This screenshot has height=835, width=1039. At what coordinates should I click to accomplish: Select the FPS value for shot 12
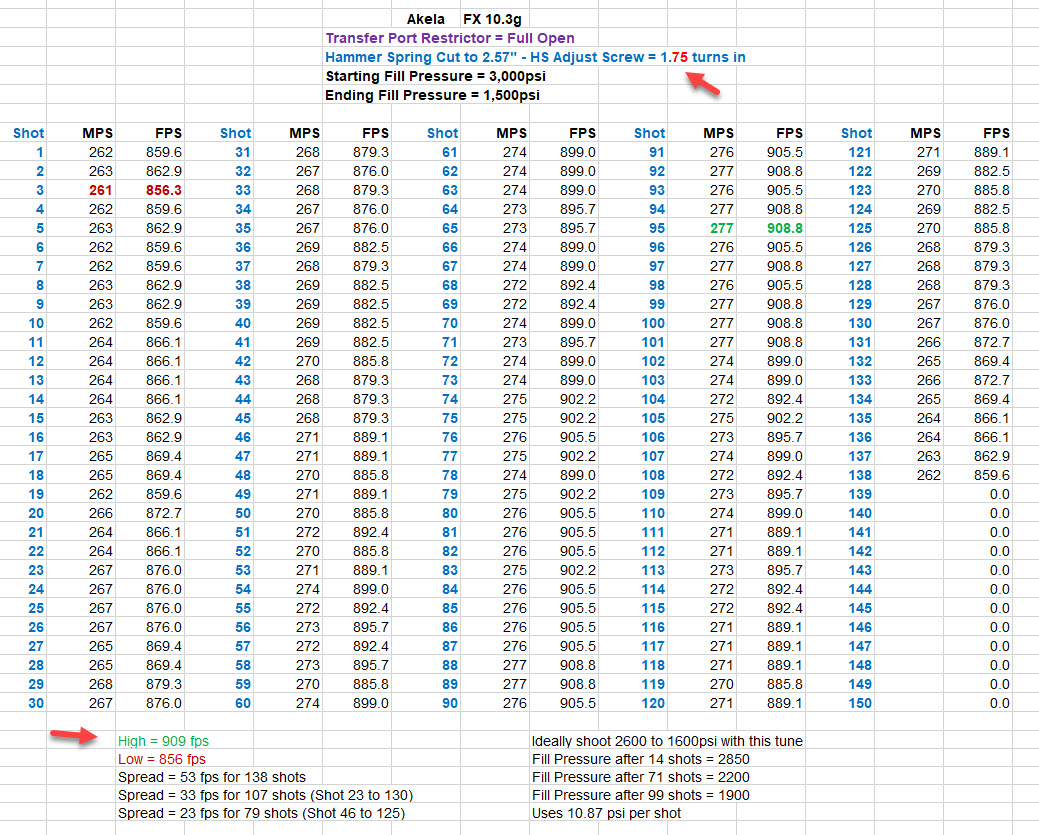pos(164,361)
